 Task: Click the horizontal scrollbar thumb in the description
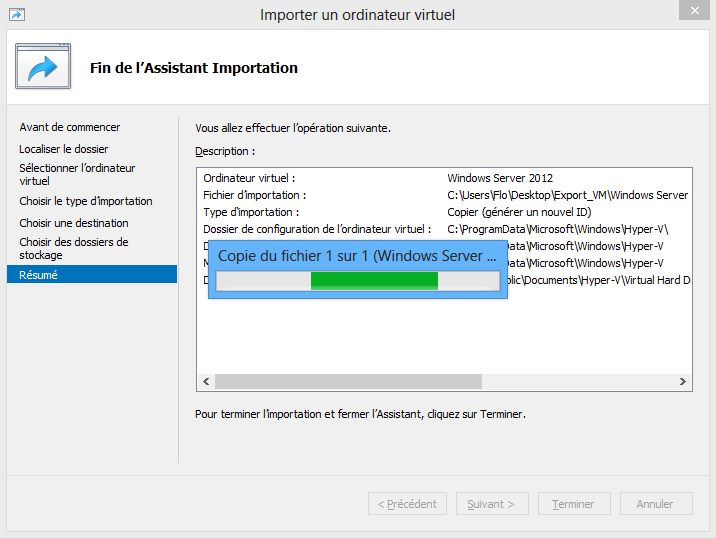pos(347,382)
